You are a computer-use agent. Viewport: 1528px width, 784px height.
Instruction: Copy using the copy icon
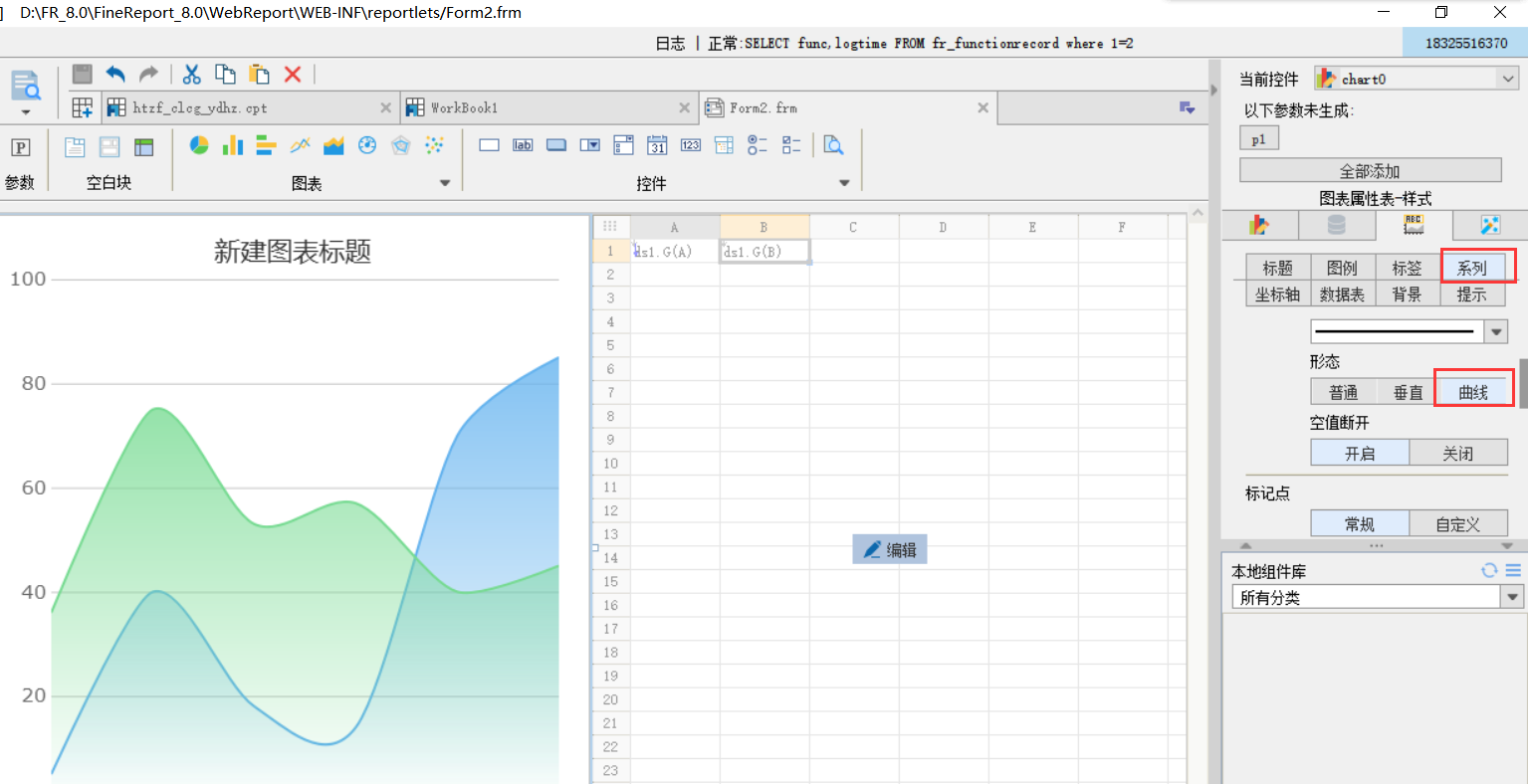(x=226, y=74)
